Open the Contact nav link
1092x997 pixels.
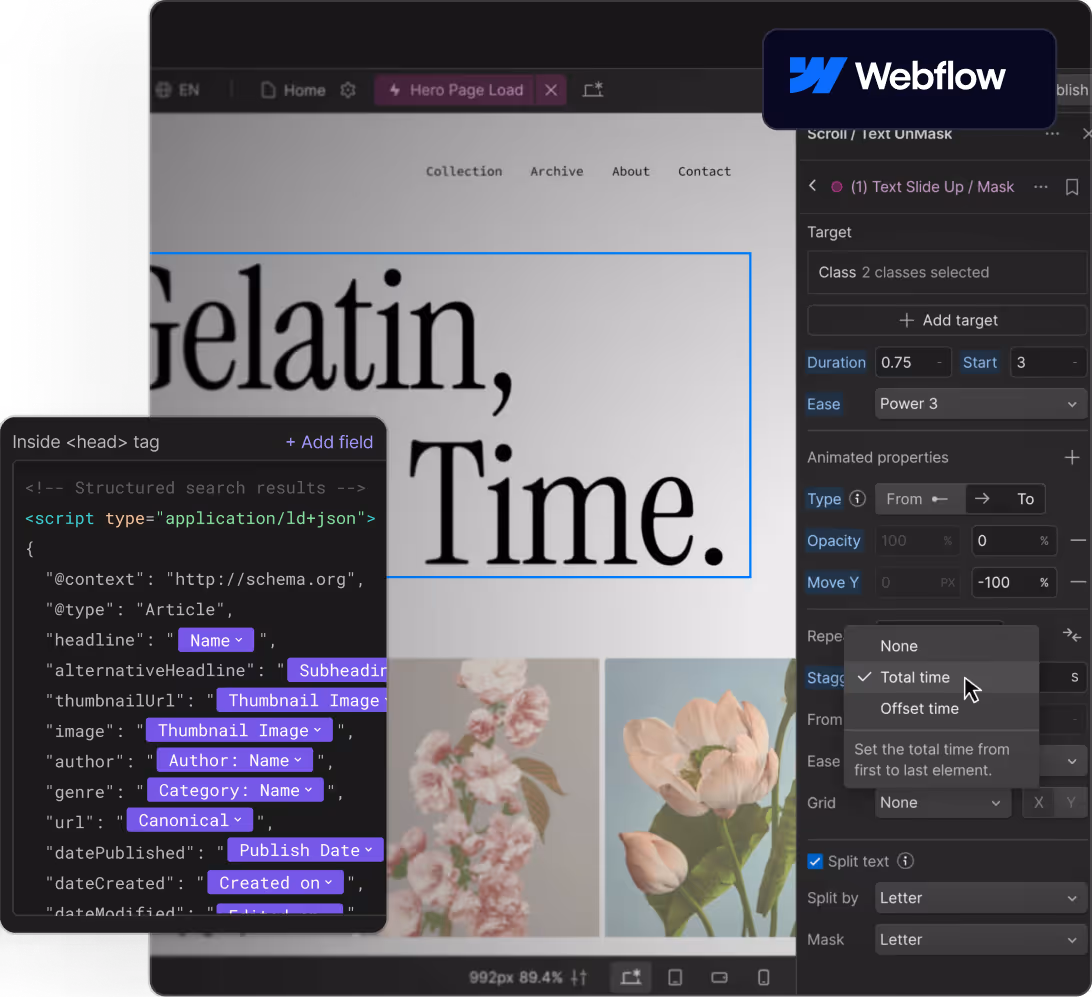click(704, 171)
